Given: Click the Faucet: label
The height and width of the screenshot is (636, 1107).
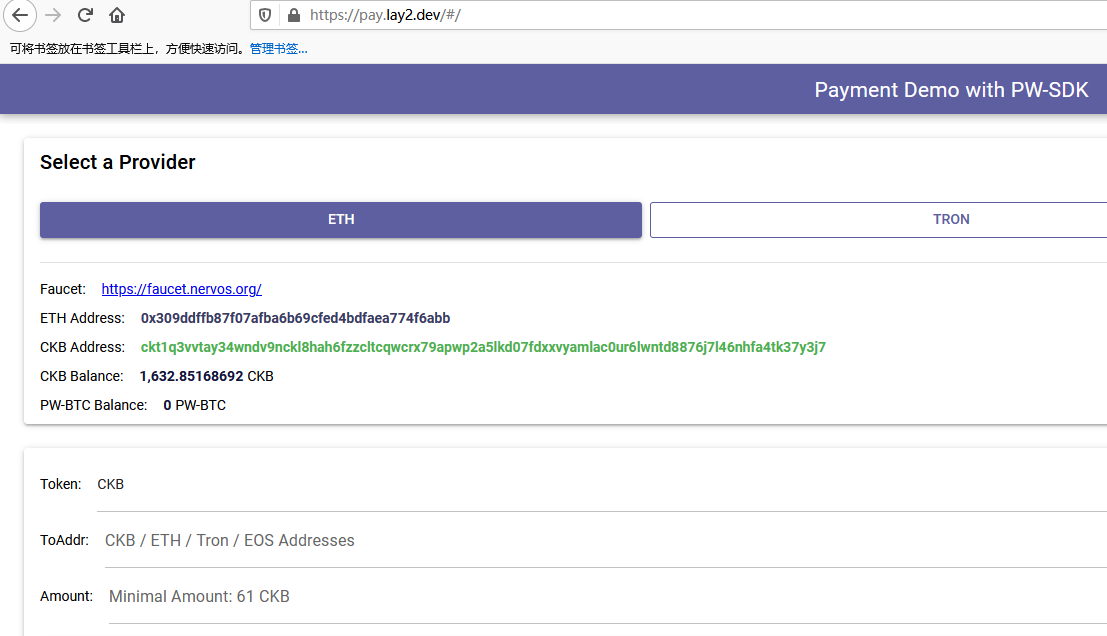Looking at the screenshot, I should 63,289.
